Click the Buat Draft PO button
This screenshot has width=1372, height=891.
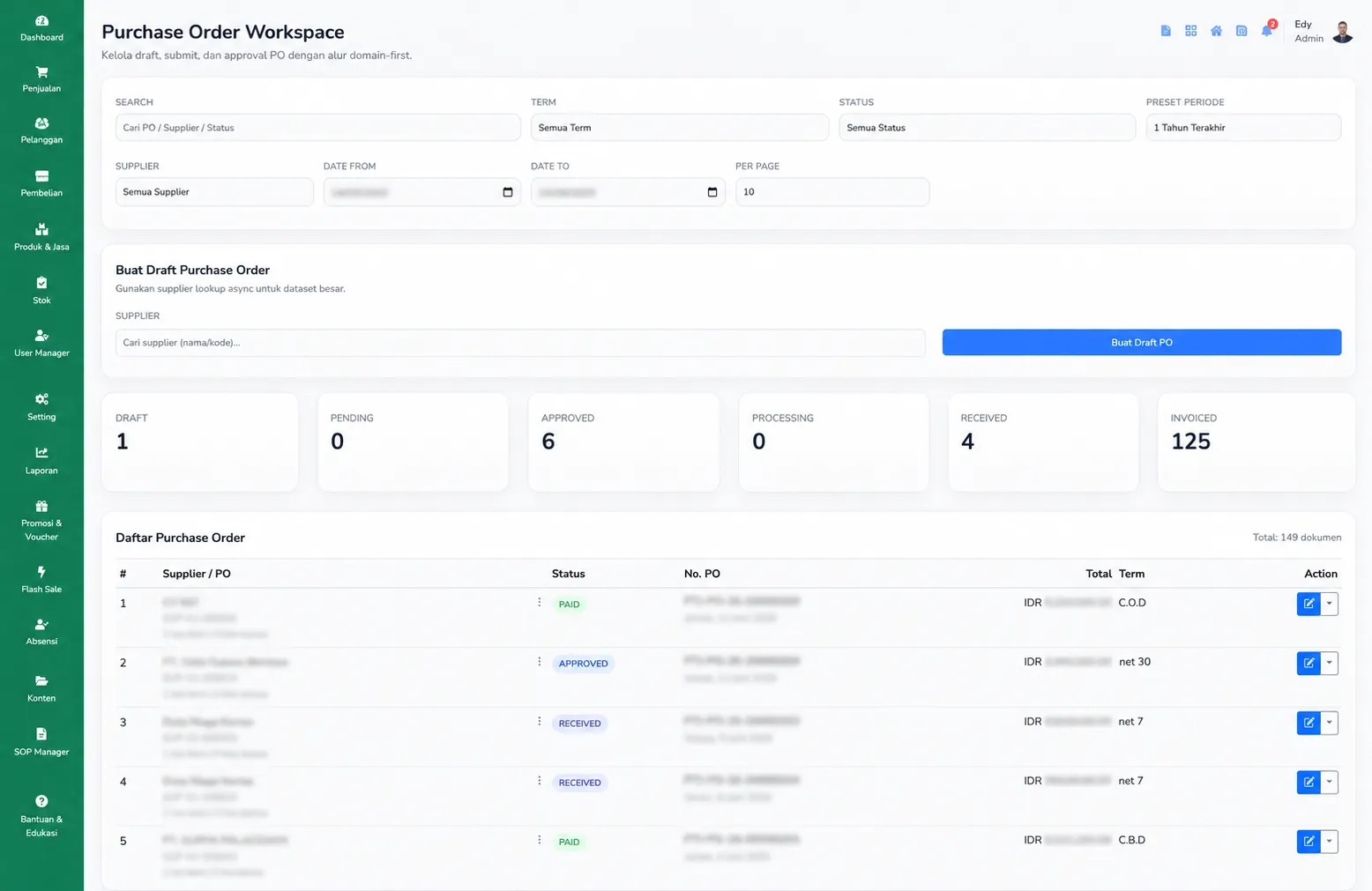[x=1142, y=343]
